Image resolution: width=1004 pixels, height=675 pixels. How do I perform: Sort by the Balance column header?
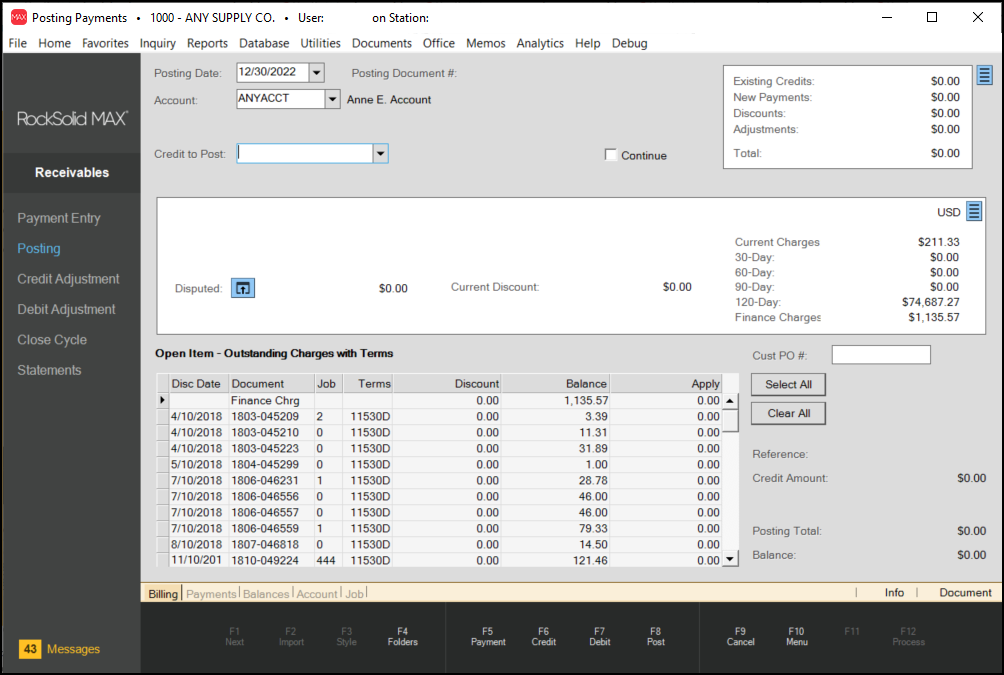click(x=555, y=384)
